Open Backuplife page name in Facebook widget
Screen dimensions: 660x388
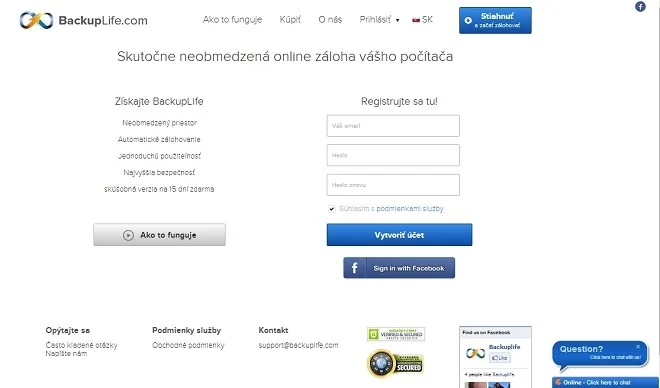pyautogui.click(x=504, y=347)
